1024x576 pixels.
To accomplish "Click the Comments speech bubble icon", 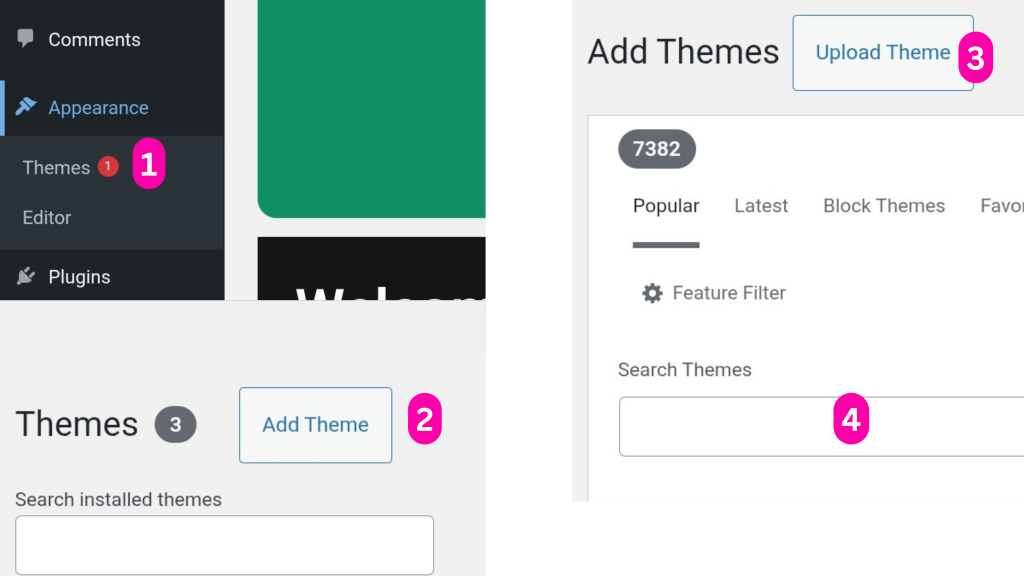I will coord(25,38).
